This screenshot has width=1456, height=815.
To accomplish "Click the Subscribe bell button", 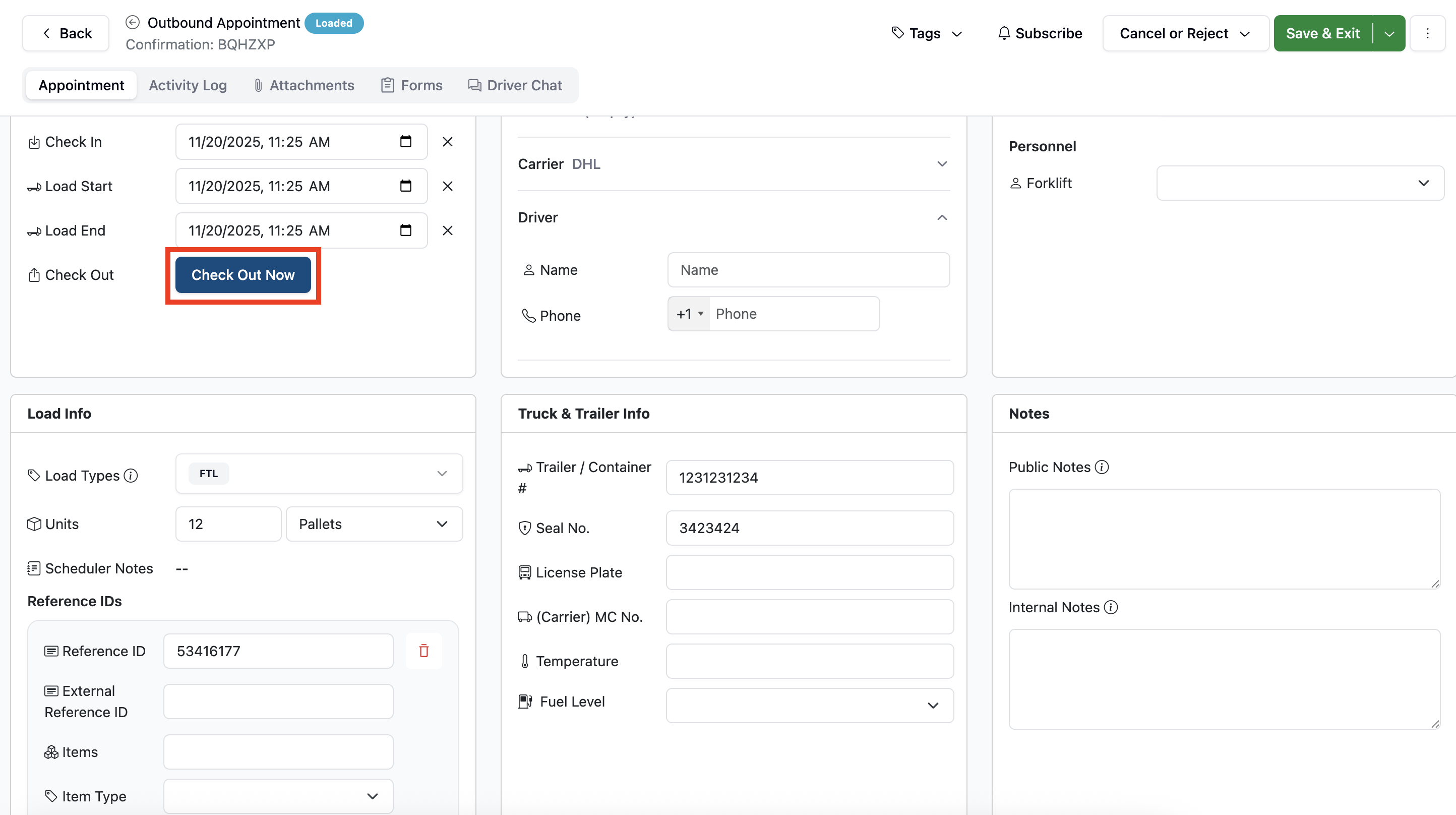I will pos(1040,33).
